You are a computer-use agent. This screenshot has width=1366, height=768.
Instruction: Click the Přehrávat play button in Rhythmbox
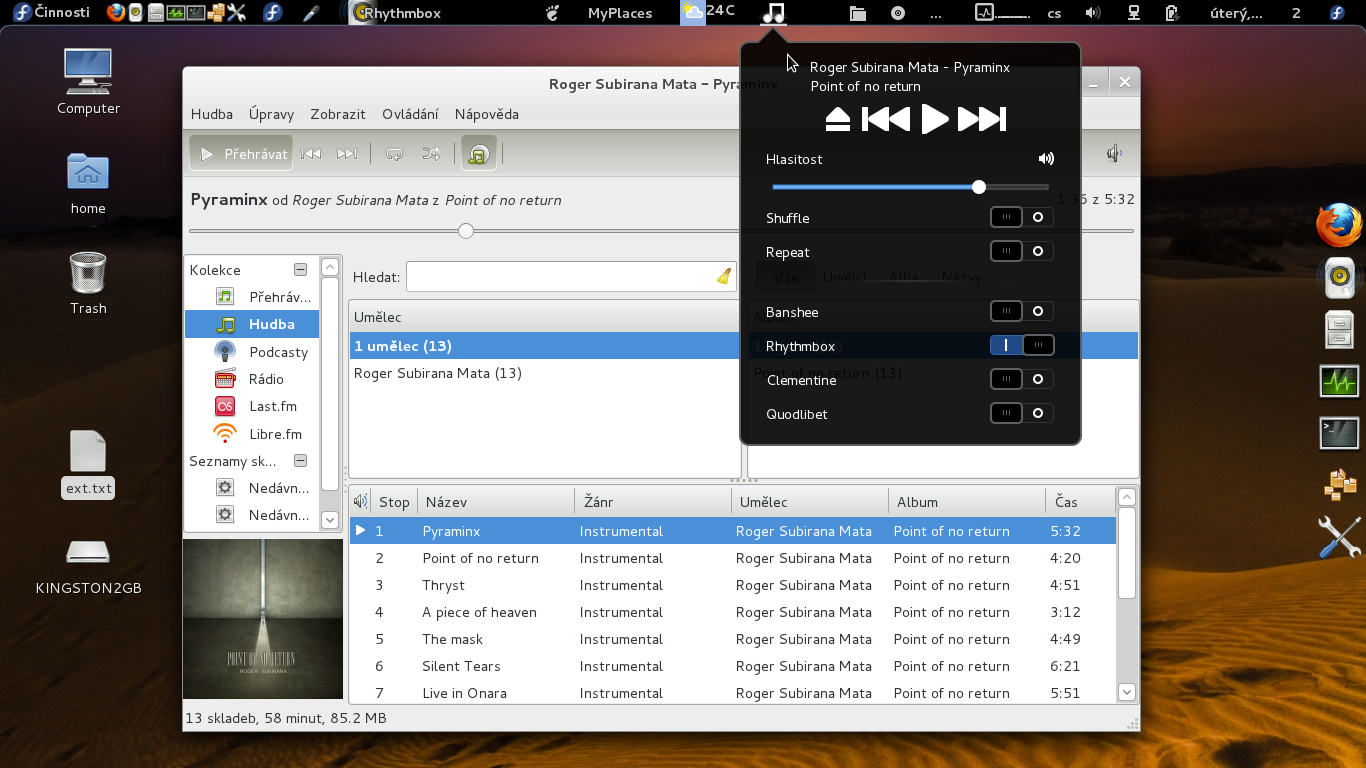click(x=241, y=154)
